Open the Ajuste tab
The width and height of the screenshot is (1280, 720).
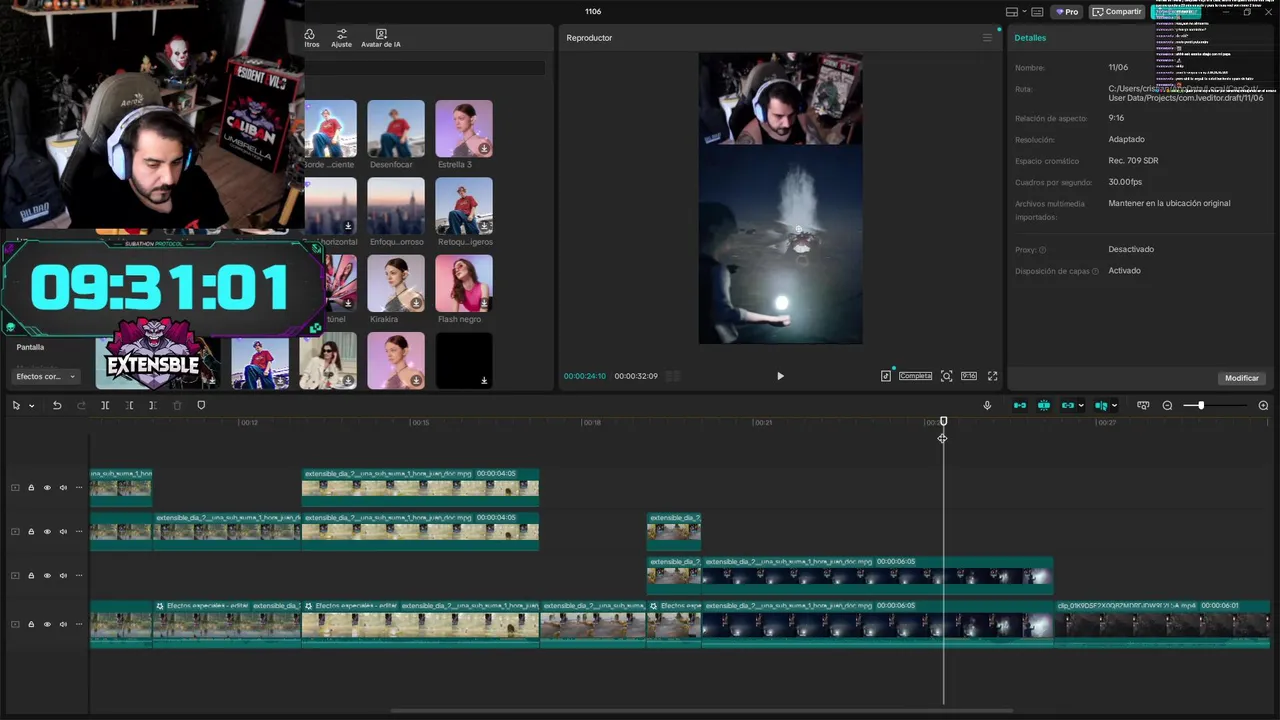342,38
